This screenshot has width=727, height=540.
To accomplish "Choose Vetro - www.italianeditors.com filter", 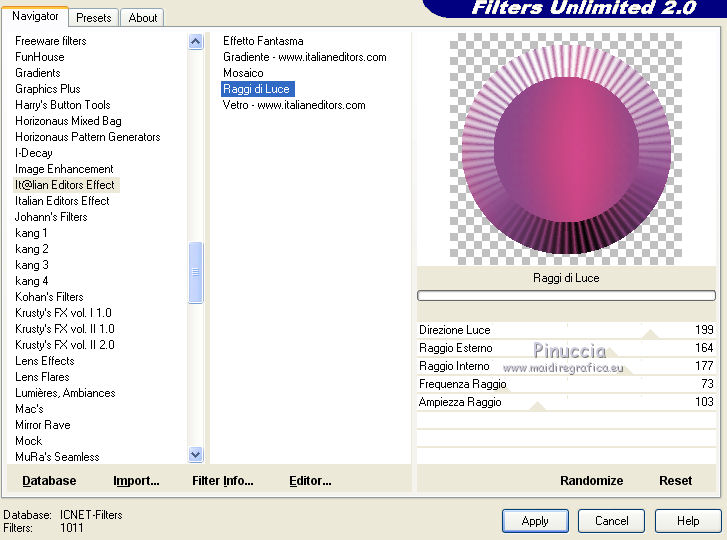I will [294, 105].
